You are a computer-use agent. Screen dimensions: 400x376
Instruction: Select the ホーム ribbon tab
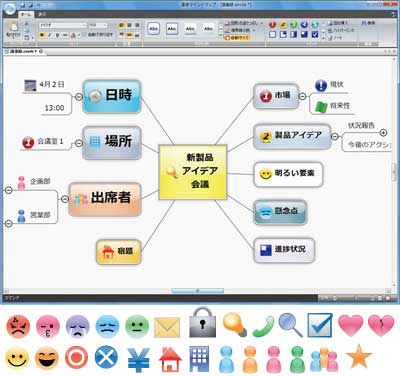pyautogui.click(x=26, y=15)
